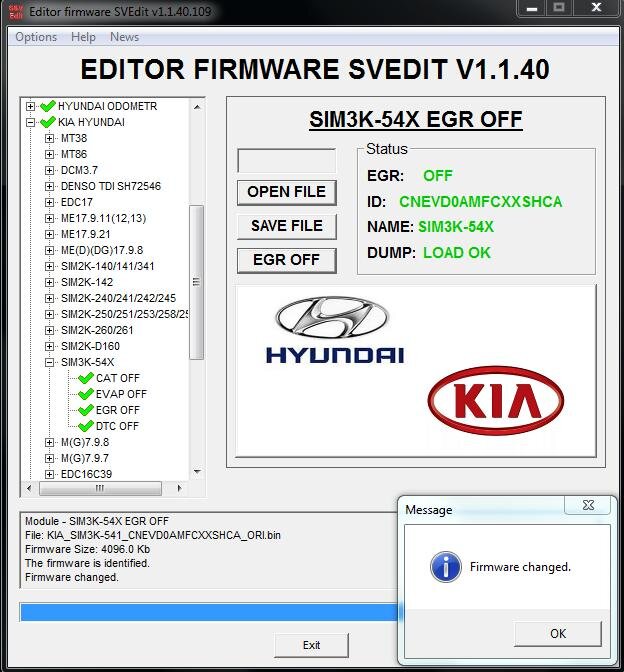The height and width of the screenshot is (672, 624).
Task: Expand the SIM2K-240/241/242/245 node
Action: pos(49,298)
